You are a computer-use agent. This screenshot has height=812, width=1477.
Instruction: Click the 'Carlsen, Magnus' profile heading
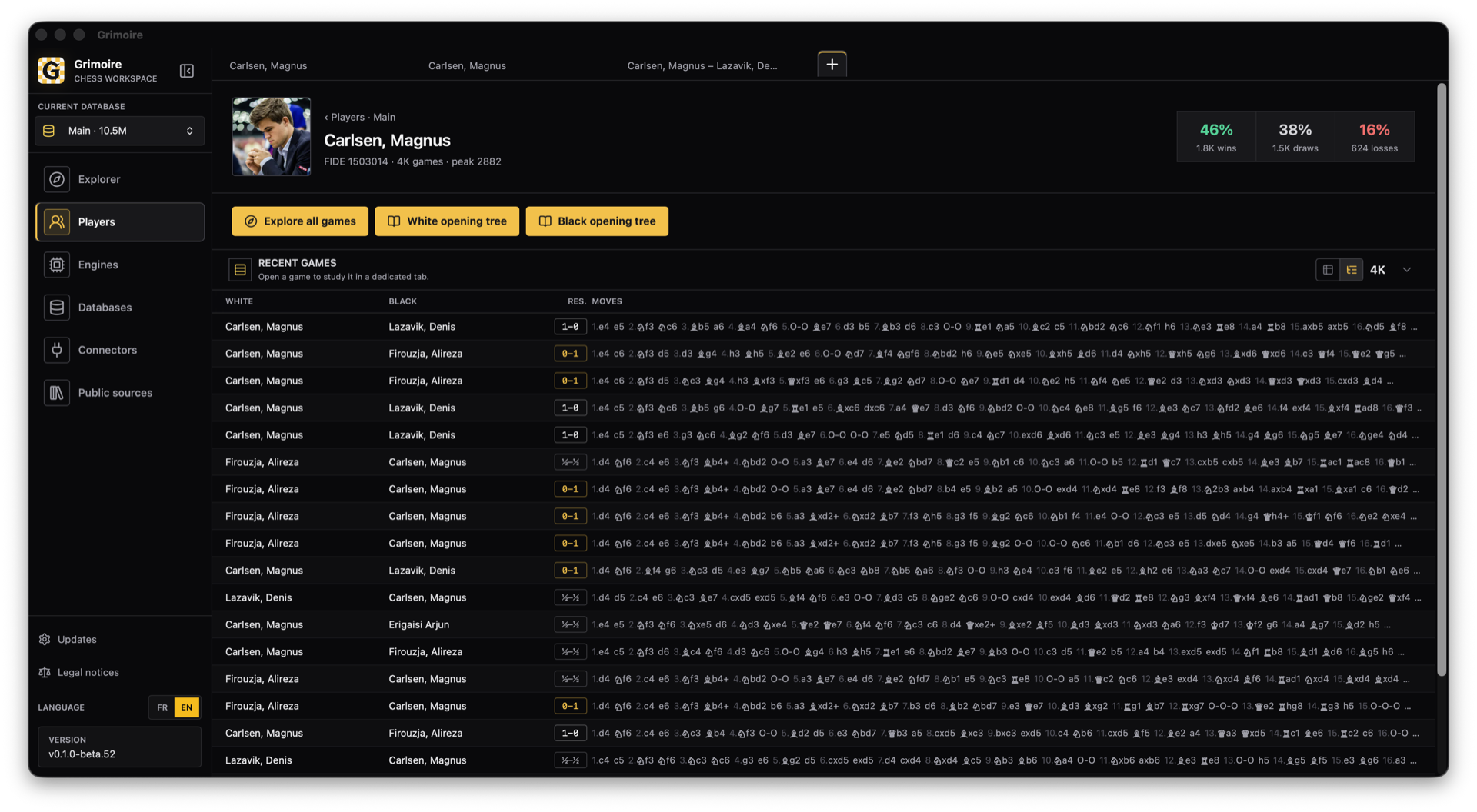(387, 140)
